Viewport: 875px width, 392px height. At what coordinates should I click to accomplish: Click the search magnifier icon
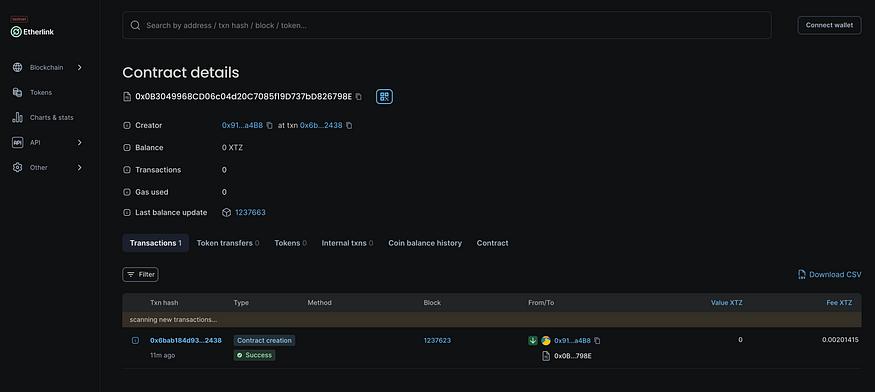click(135, 25)
